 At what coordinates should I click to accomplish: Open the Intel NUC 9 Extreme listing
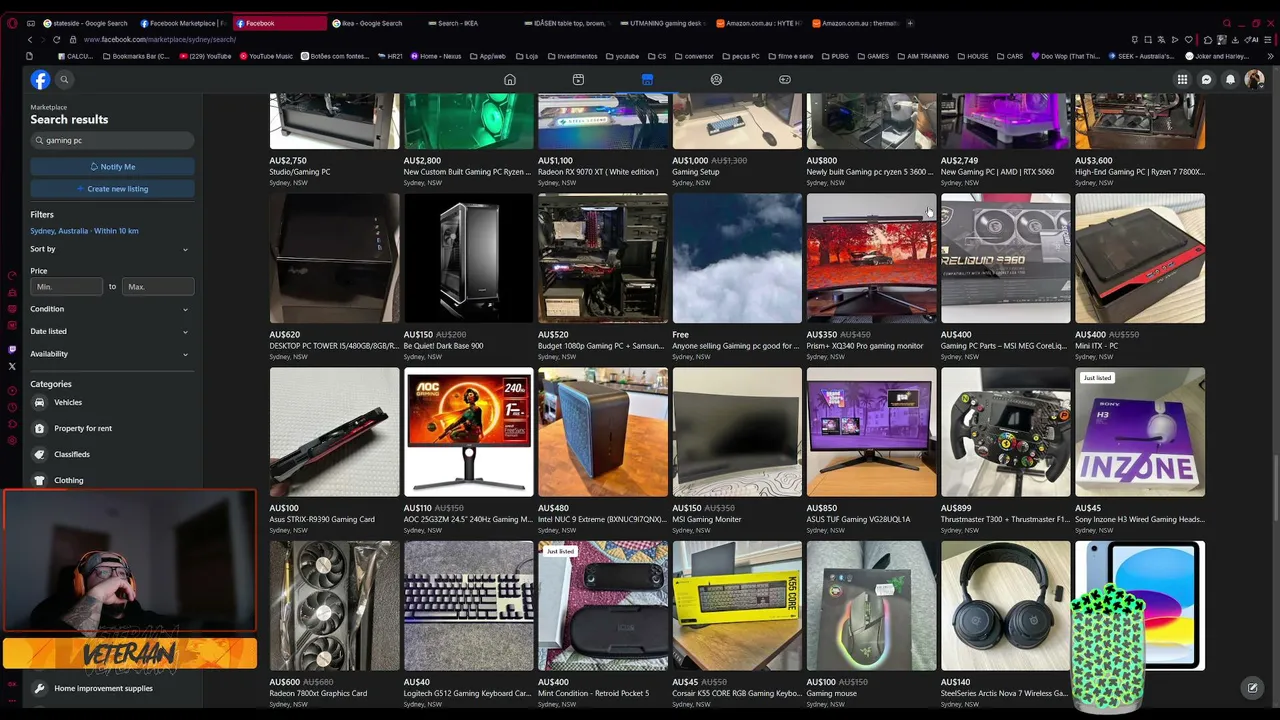(x=603, y=451)
